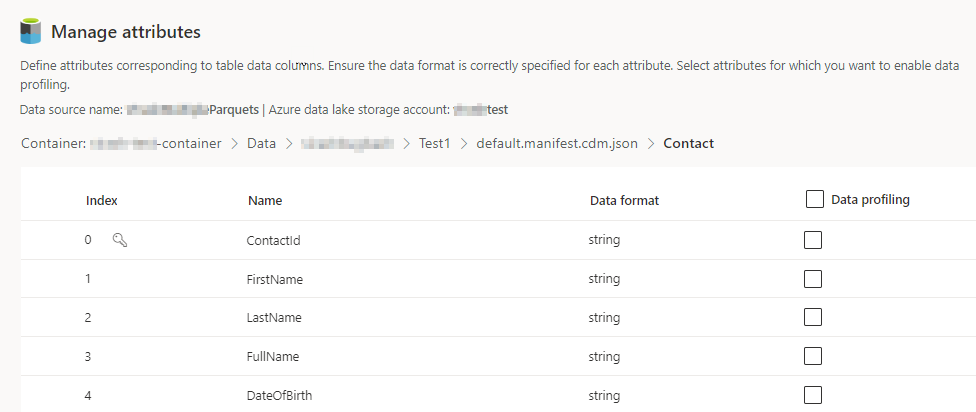Viewport: 976px width, 412px height.
Task: Sort by the Name column header
Action: (x=265, y=200)
